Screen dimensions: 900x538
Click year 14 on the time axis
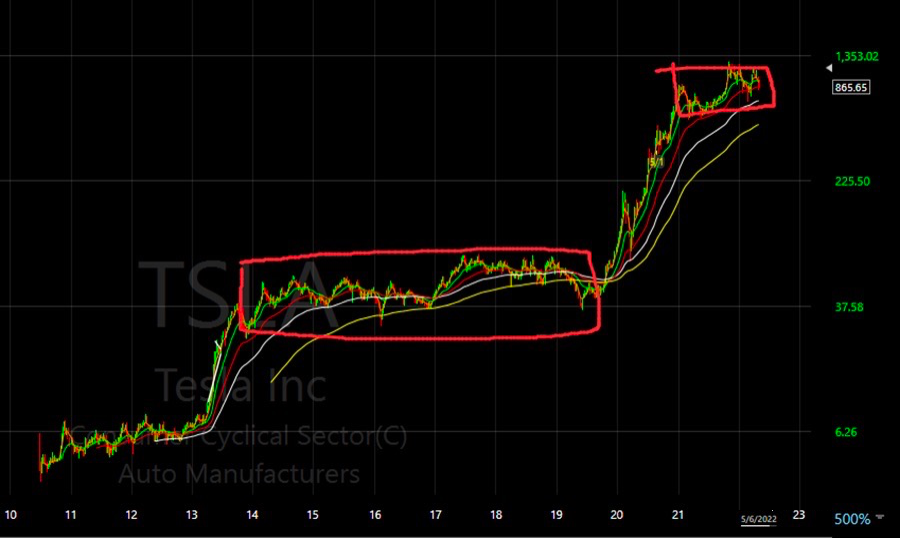252,514
